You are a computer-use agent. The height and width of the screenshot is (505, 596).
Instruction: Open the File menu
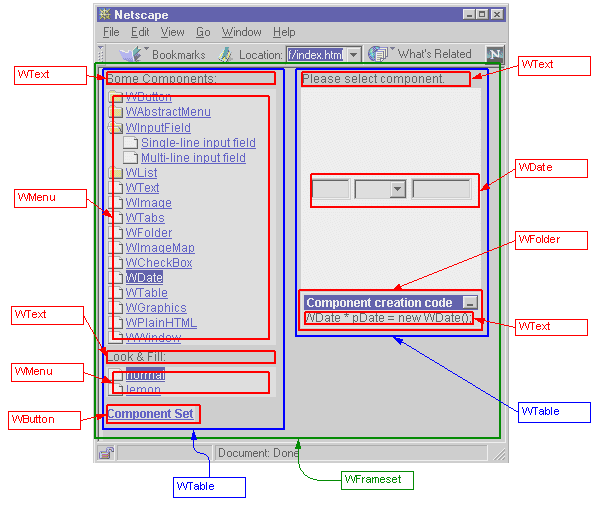111,32
